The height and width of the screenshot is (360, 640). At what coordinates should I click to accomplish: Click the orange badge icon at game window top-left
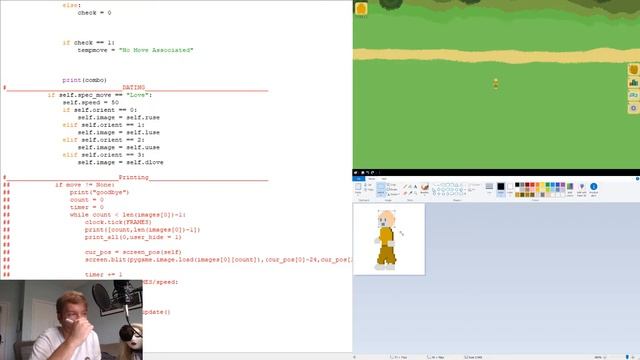(361, 9)
